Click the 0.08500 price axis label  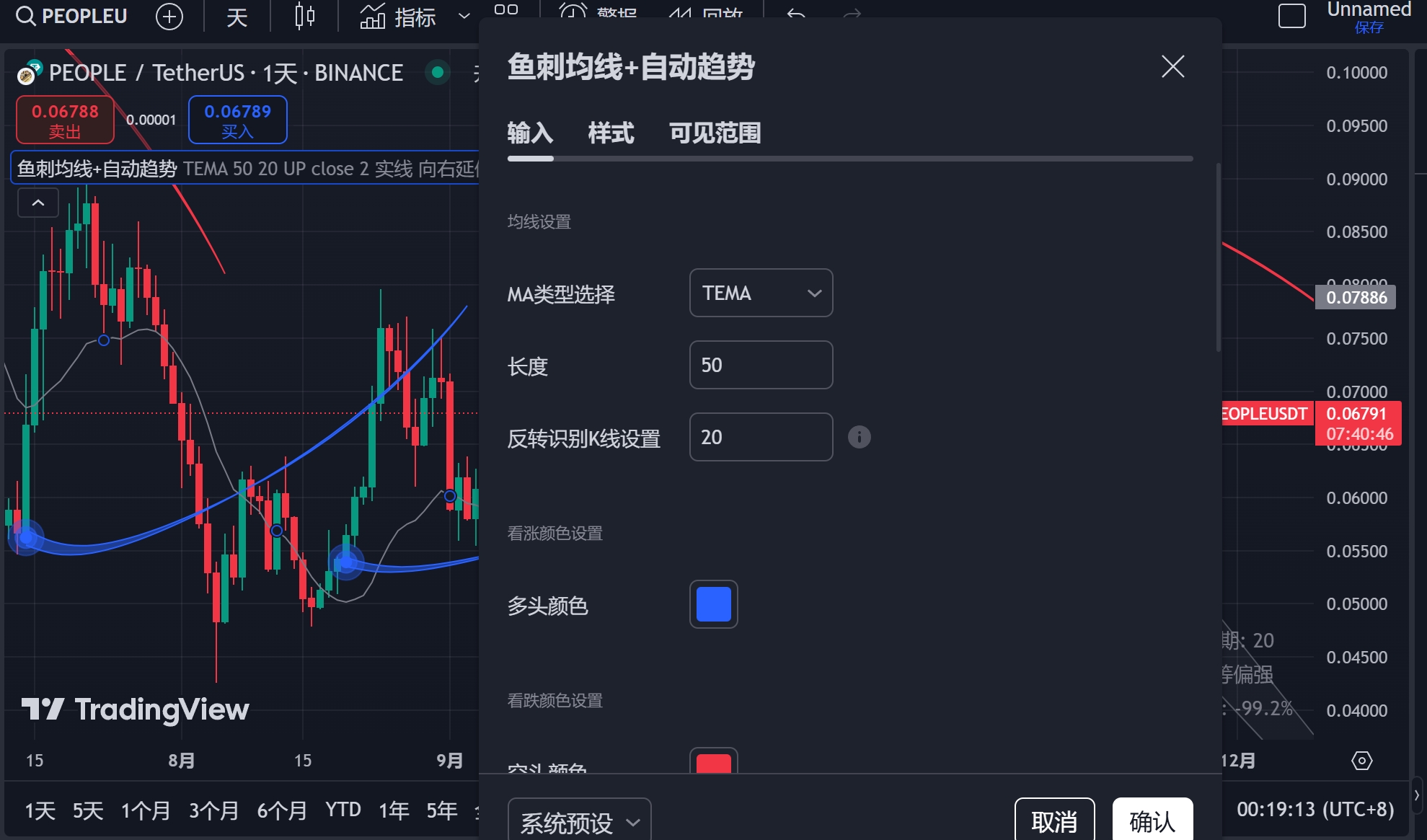coord(1356,232)
